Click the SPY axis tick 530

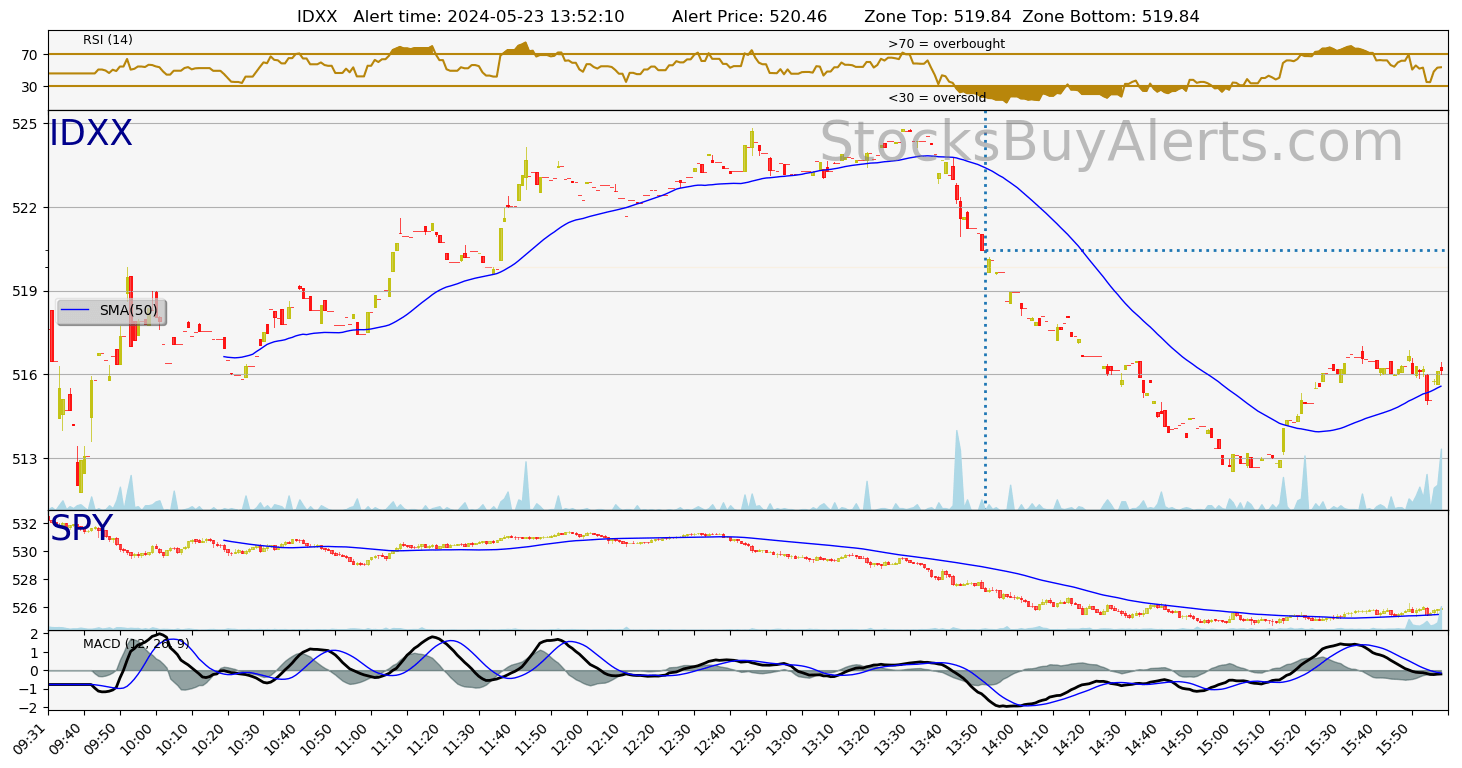[x=26, y=552]
